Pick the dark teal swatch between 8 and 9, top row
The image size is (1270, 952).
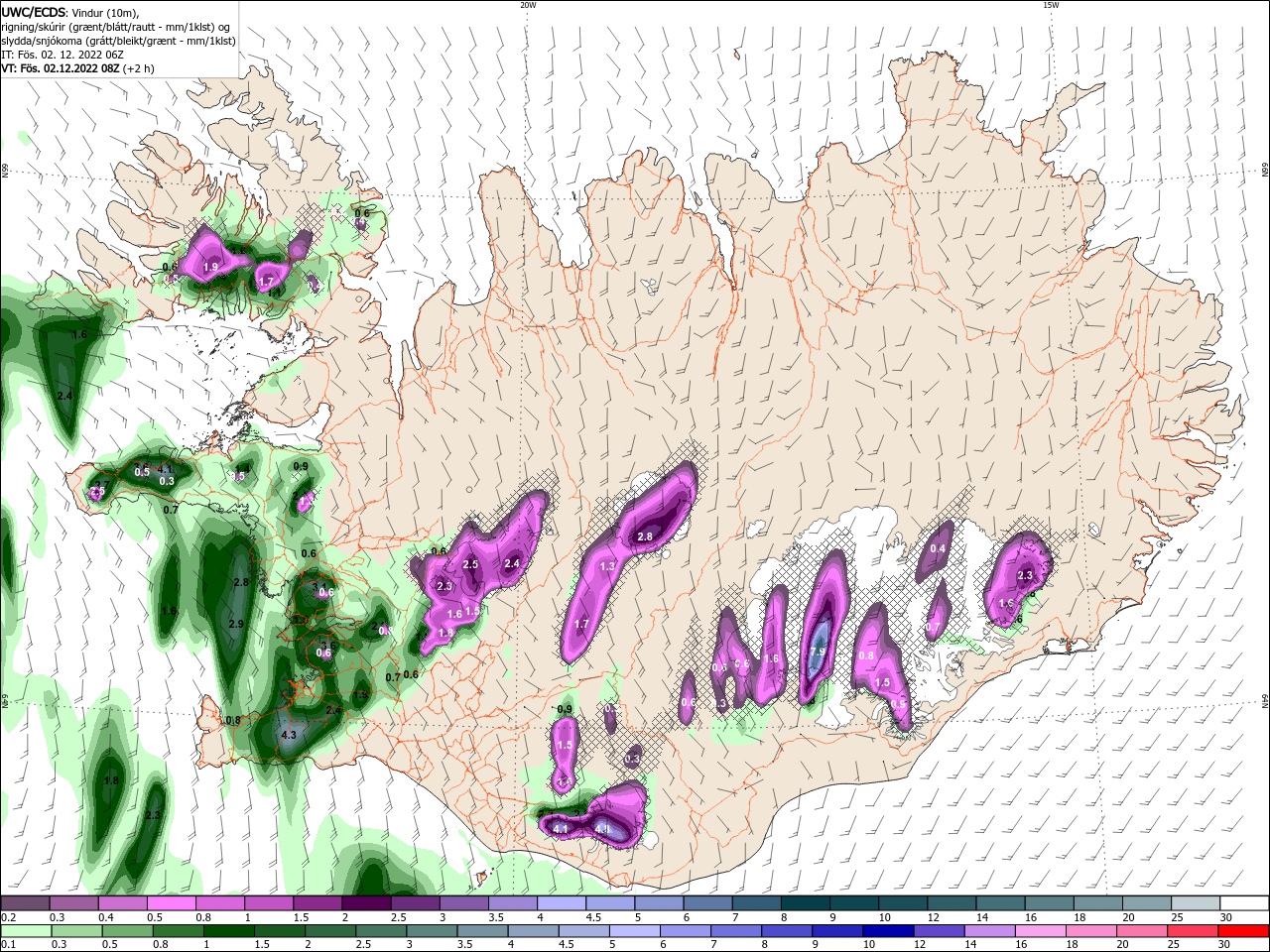[805, 903]
